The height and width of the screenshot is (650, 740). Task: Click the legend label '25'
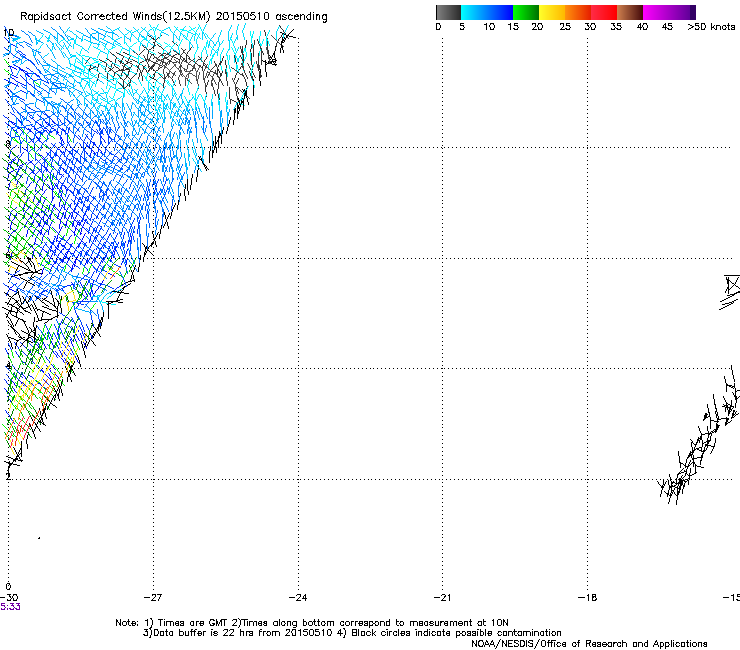(565, 27)
